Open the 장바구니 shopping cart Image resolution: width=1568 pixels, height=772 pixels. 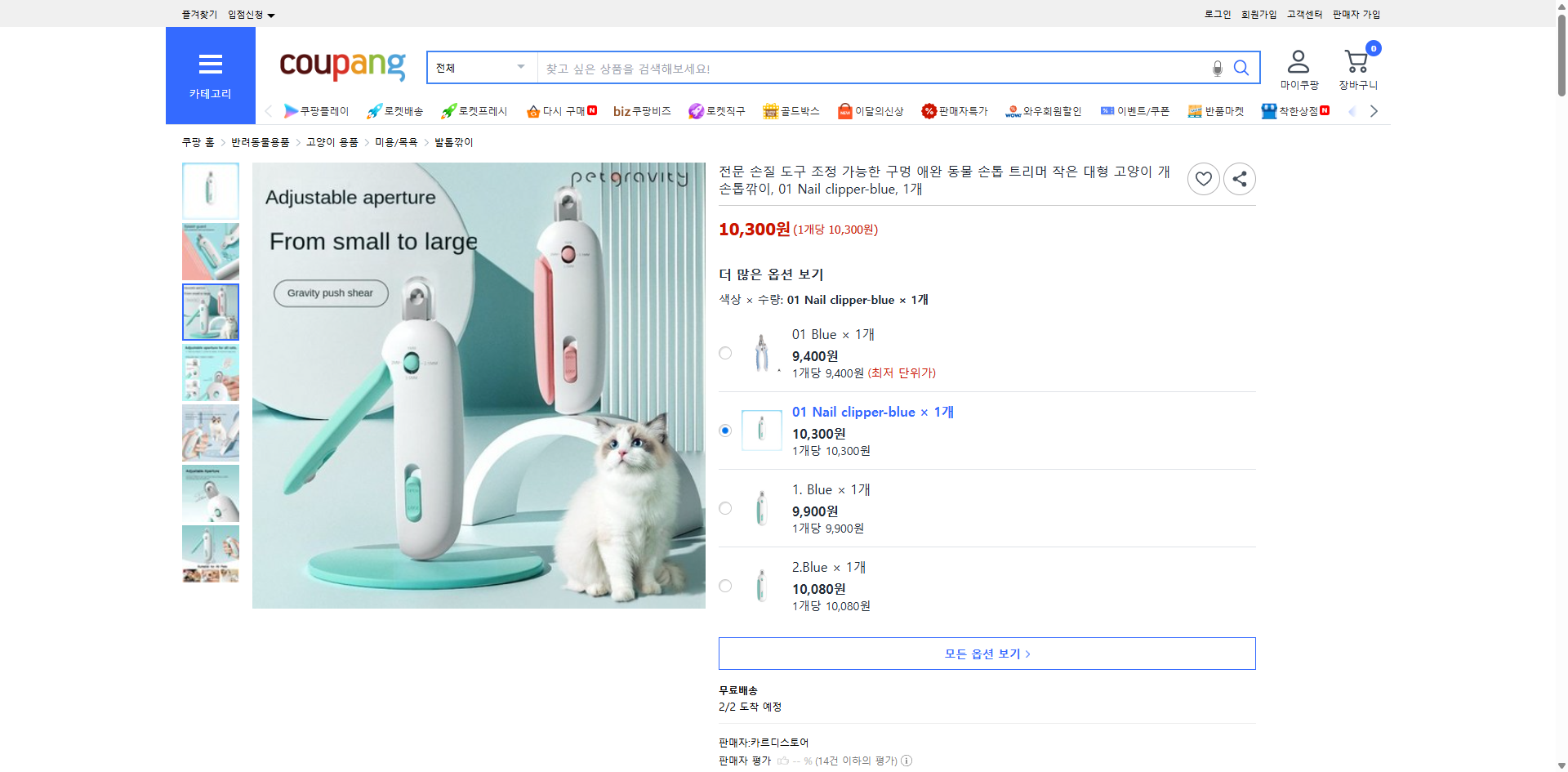point(1356,64)
